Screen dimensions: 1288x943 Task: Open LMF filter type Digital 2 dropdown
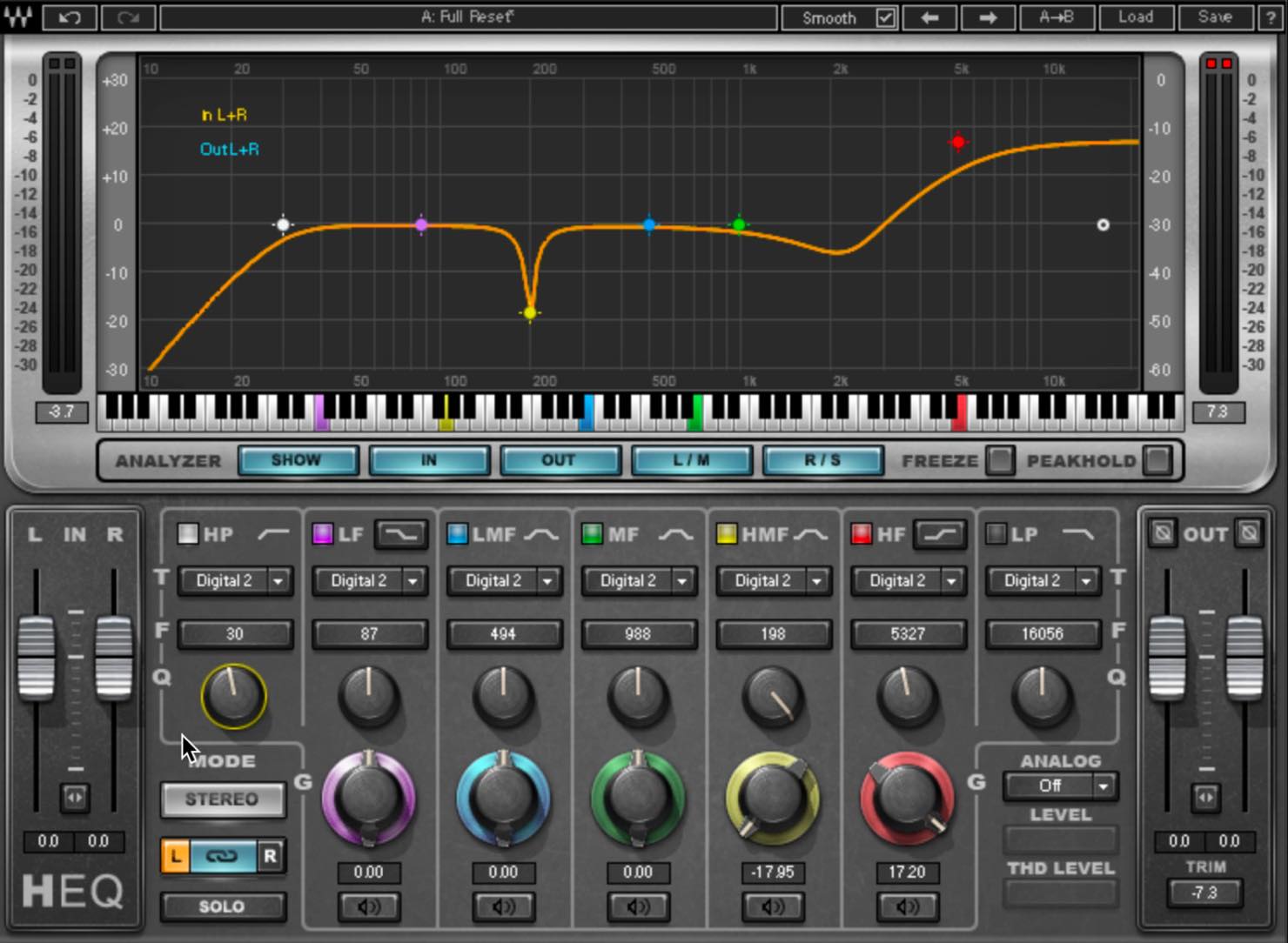coord(505,581)
